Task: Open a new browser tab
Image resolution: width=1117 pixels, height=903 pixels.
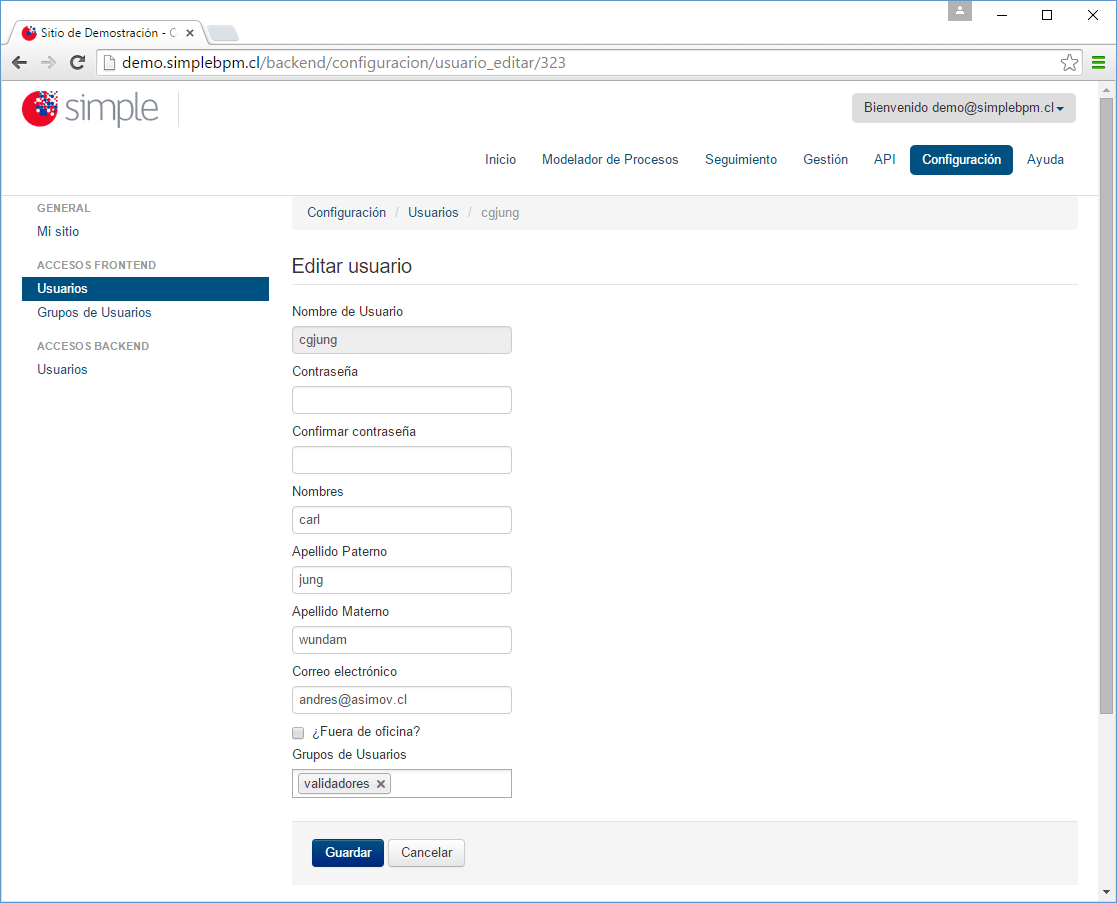Action: click(222, 32)
